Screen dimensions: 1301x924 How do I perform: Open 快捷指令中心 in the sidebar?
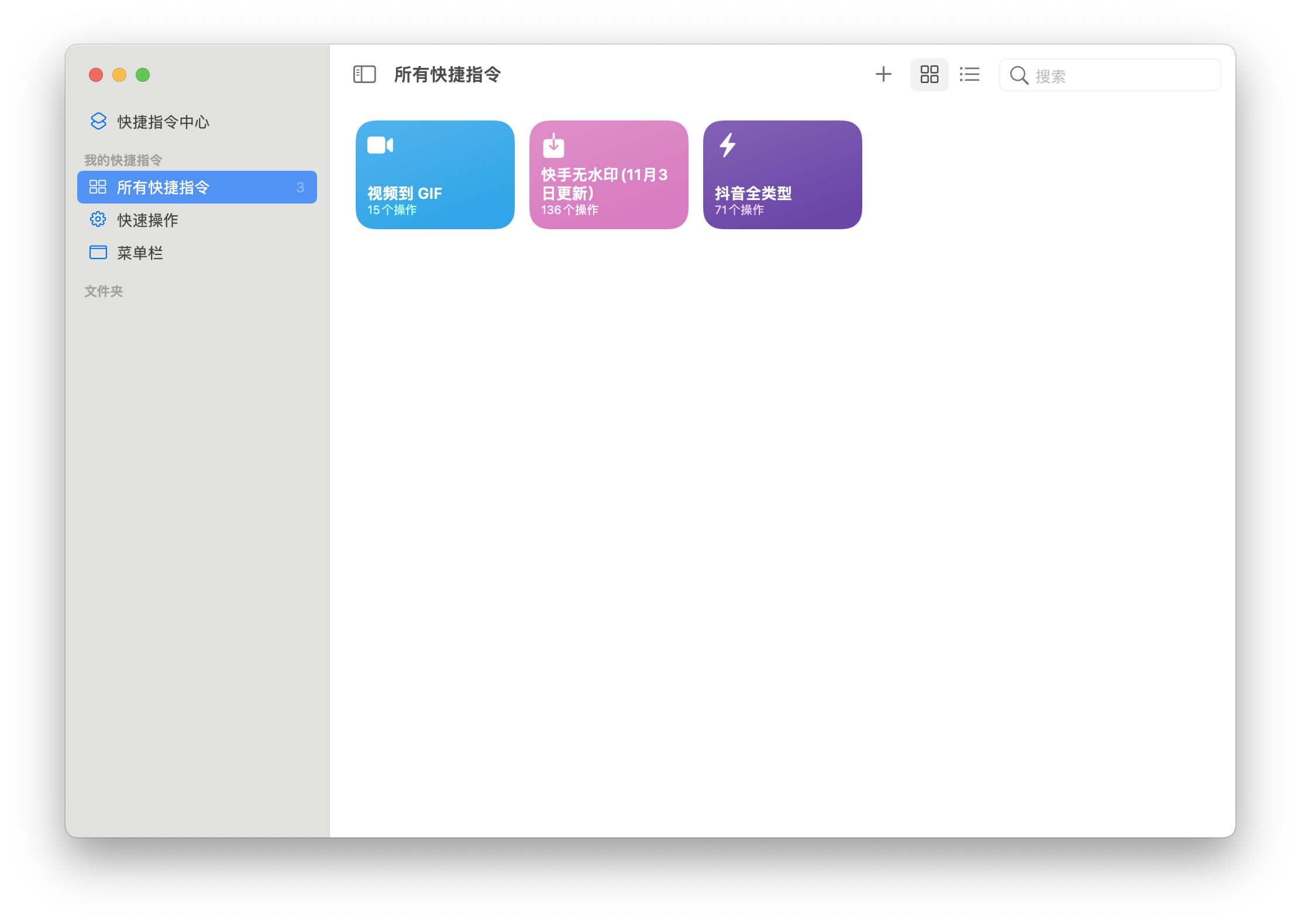click(163, 122)
